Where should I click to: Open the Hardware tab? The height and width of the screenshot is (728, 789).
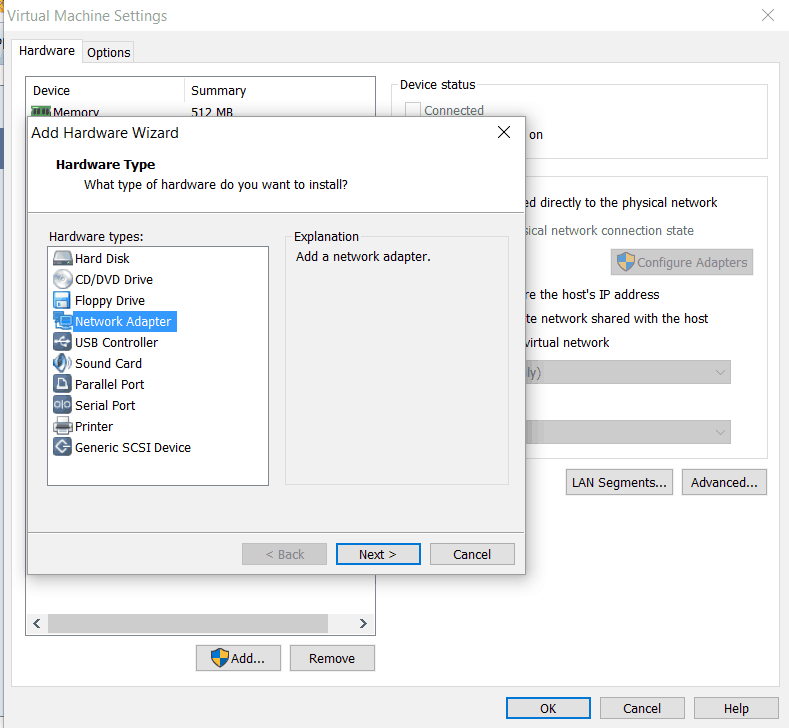click(x=47, y=51)
